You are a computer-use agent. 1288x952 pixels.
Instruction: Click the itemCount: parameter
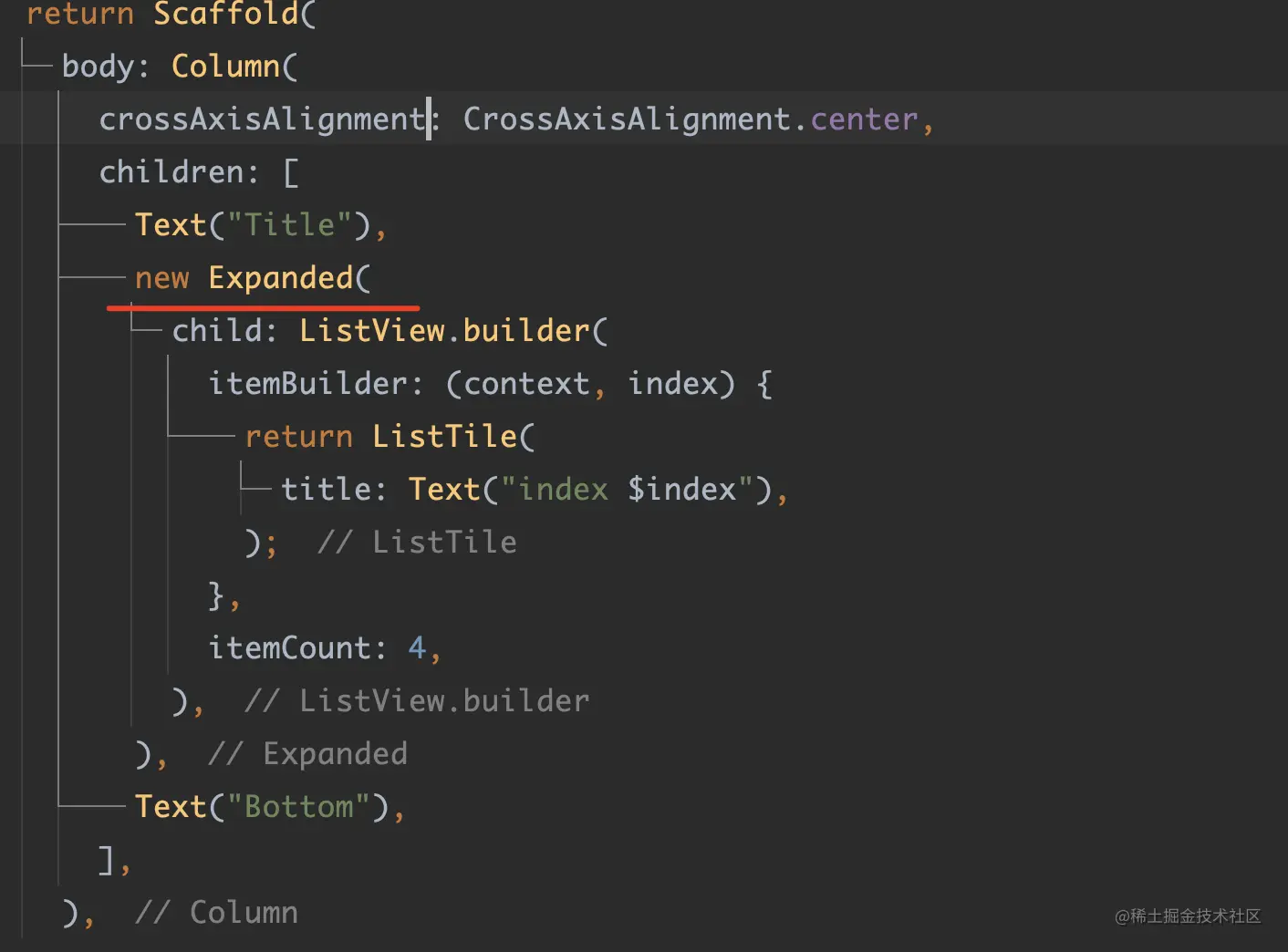coord(297,648)
